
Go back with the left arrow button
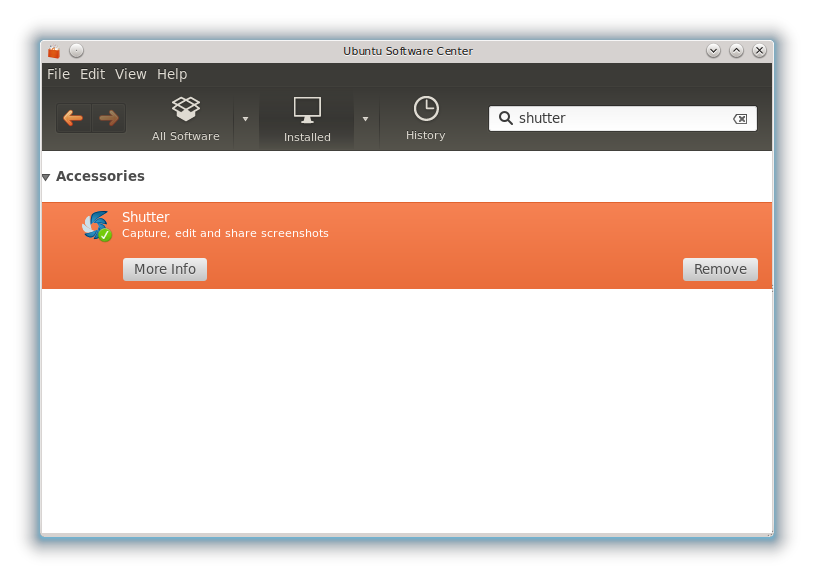[73, 118]
